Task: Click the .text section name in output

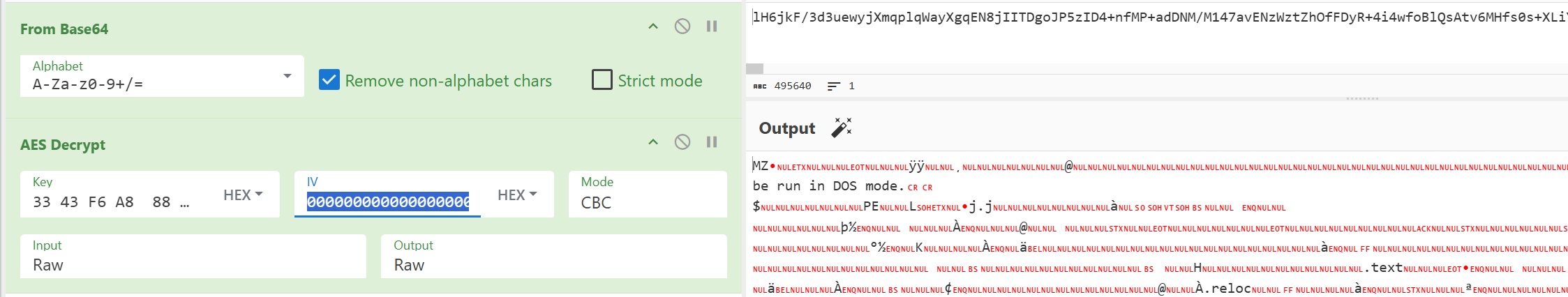Action: [1383, 268]
